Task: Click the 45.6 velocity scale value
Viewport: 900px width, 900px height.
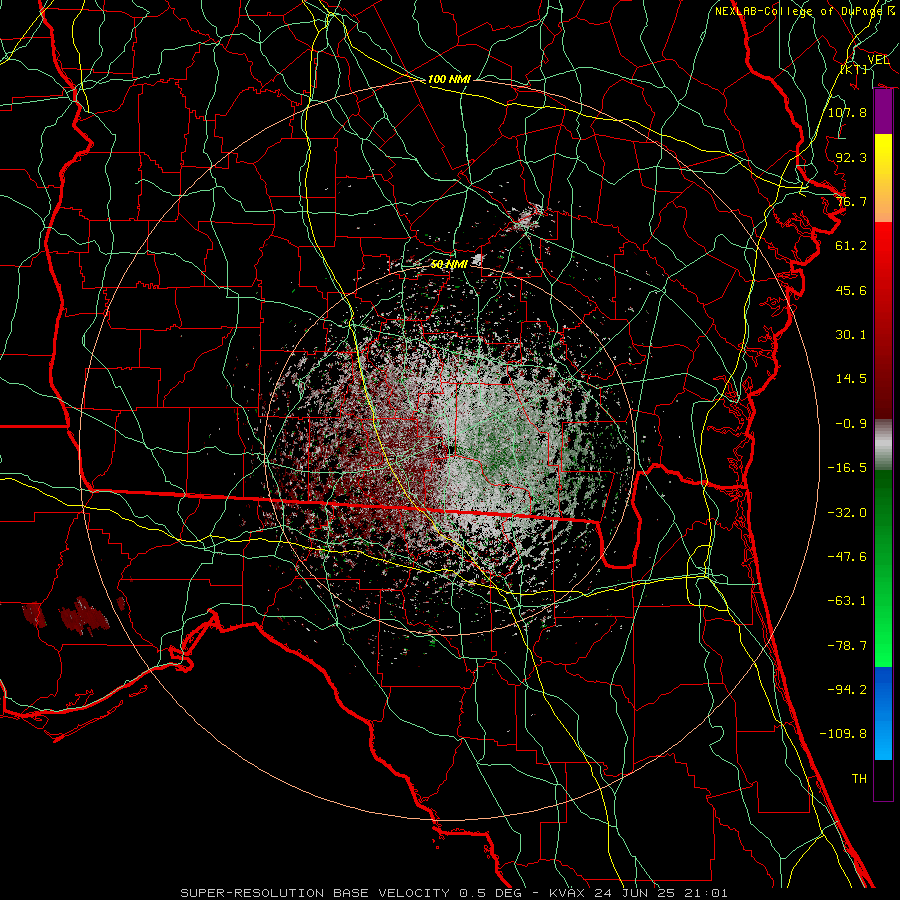Action: pos(851,290)
